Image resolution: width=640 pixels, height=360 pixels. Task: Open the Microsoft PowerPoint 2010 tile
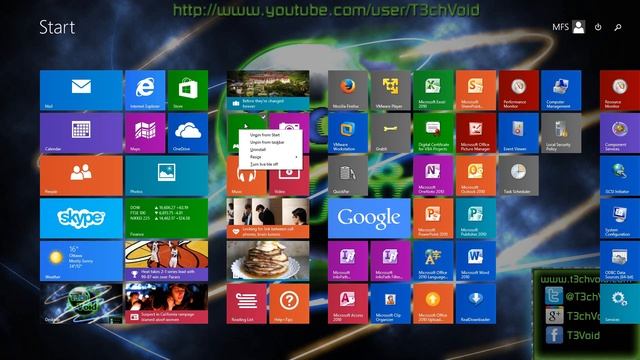click(433, 218)
